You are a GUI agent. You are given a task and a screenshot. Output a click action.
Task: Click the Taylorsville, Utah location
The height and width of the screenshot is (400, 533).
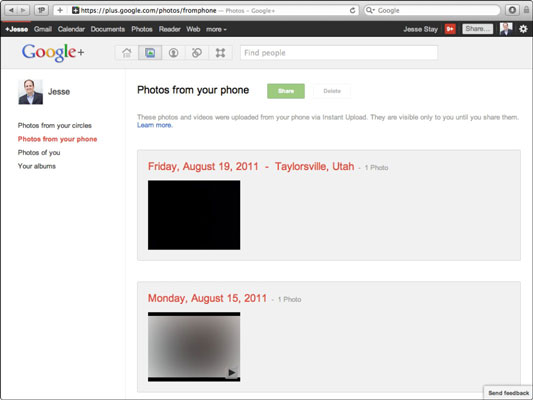tap(314, 167)
